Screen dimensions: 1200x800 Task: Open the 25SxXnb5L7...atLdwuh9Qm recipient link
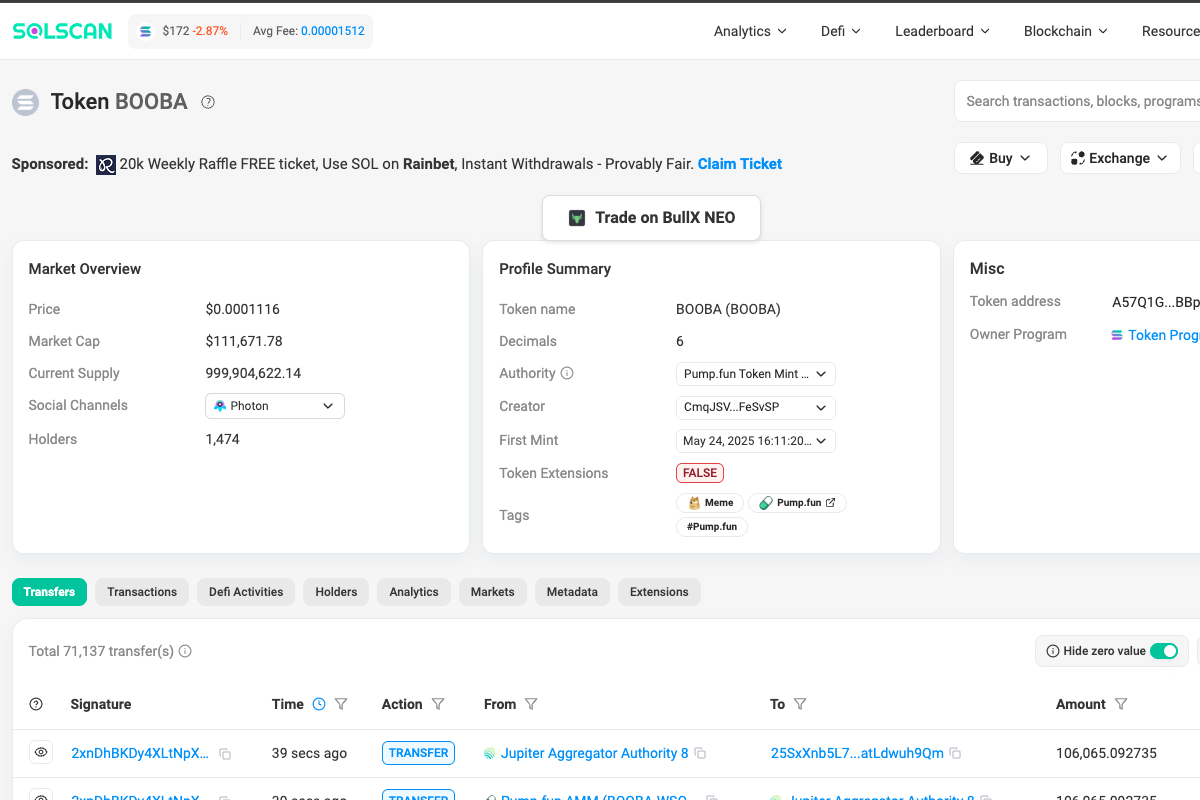tap(857, 753)
